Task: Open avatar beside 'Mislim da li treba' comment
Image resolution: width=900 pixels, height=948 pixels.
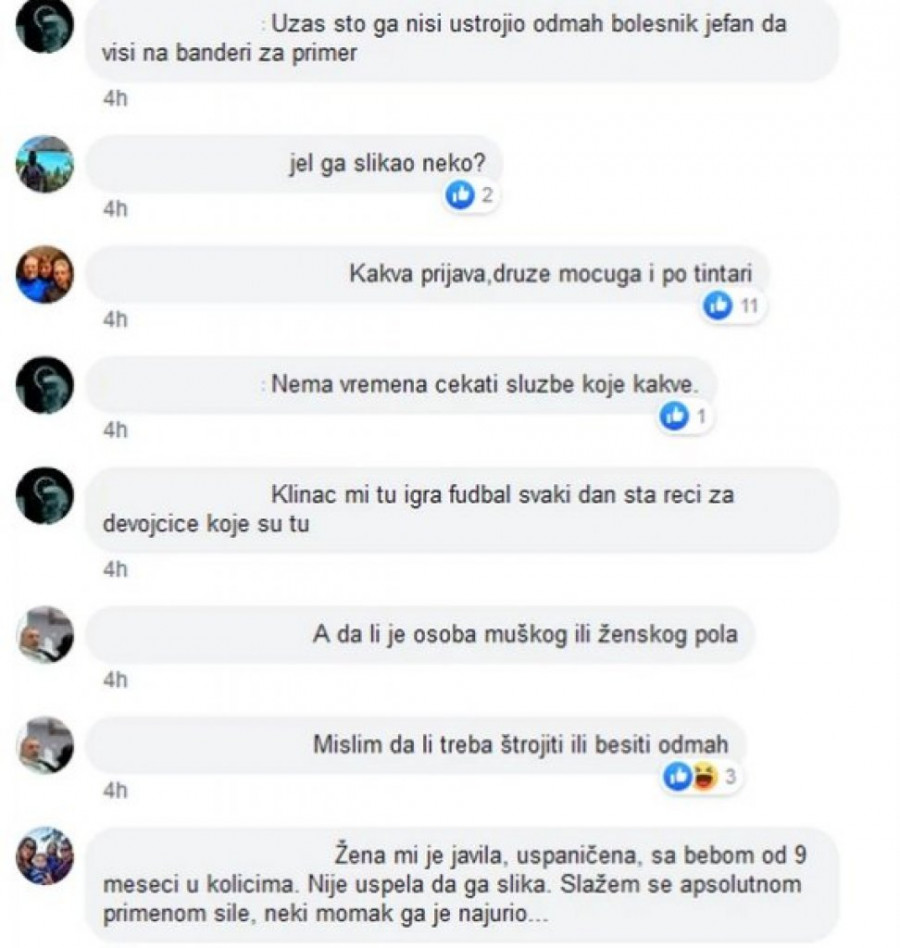Action: [x=45, y=745]
